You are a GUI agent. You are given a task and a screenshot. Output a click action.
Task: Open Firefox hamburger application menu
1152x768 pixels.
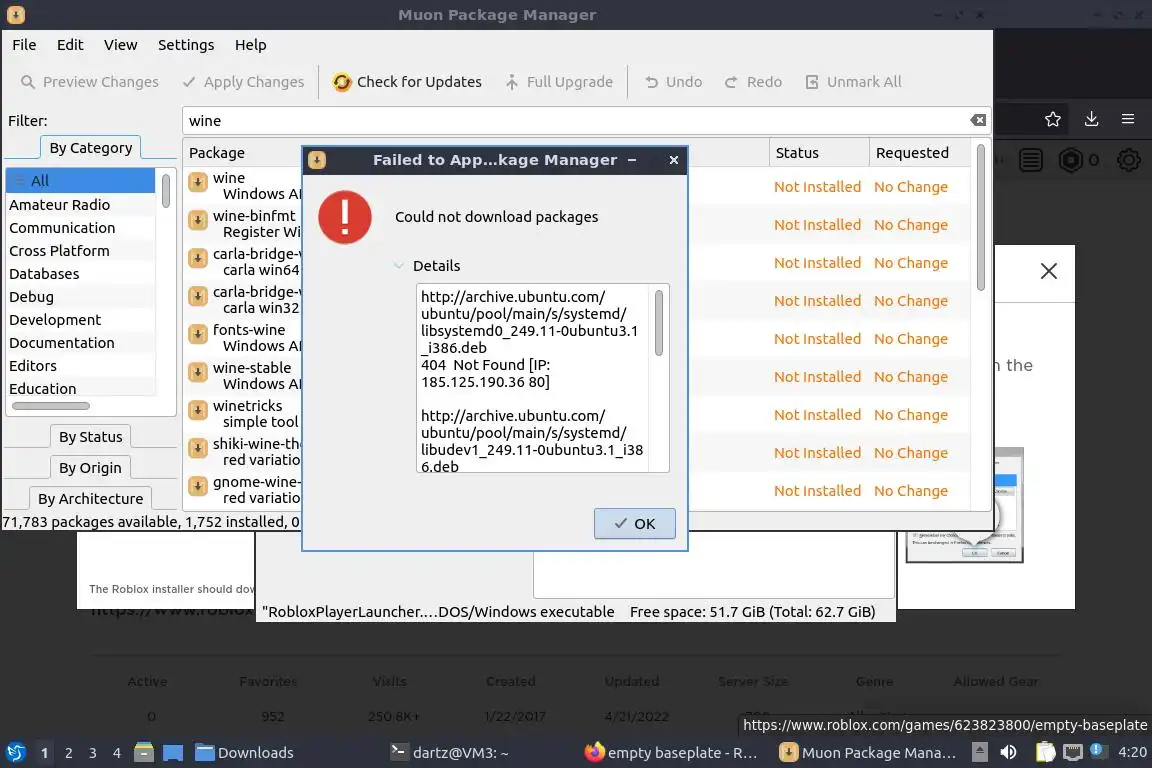click(x=1128, y=119)
